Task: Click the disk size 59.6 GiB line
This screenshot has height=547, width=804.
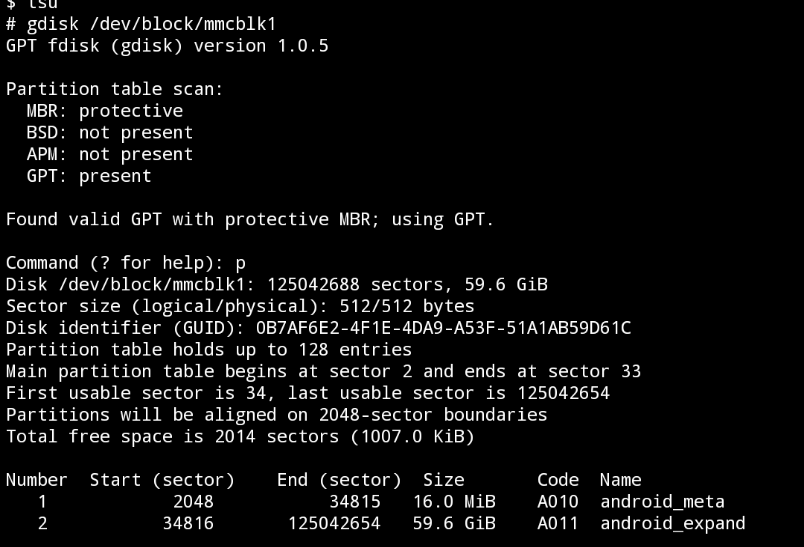Action: coord(277,285)
